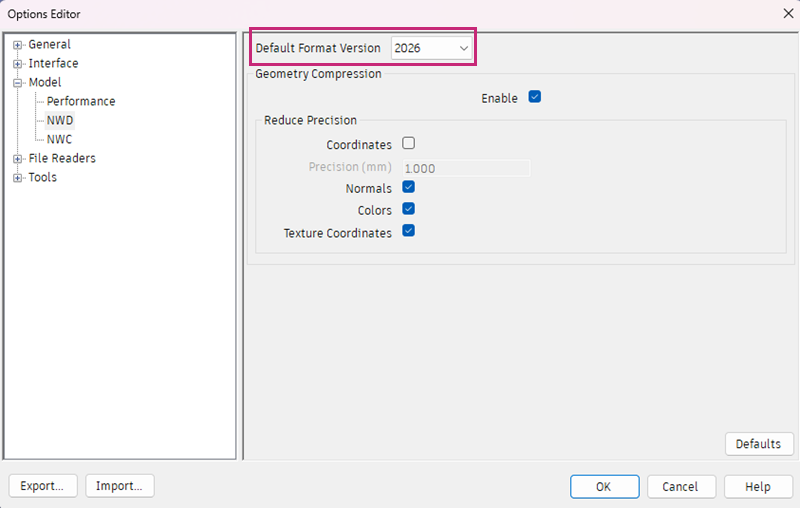Click the Defaults button

coord(759,444)
